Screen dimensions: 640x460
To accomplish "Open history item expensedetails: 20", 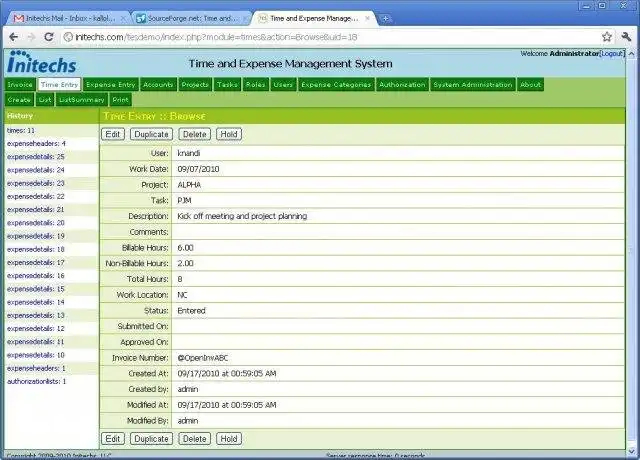I will click(36, 223).
